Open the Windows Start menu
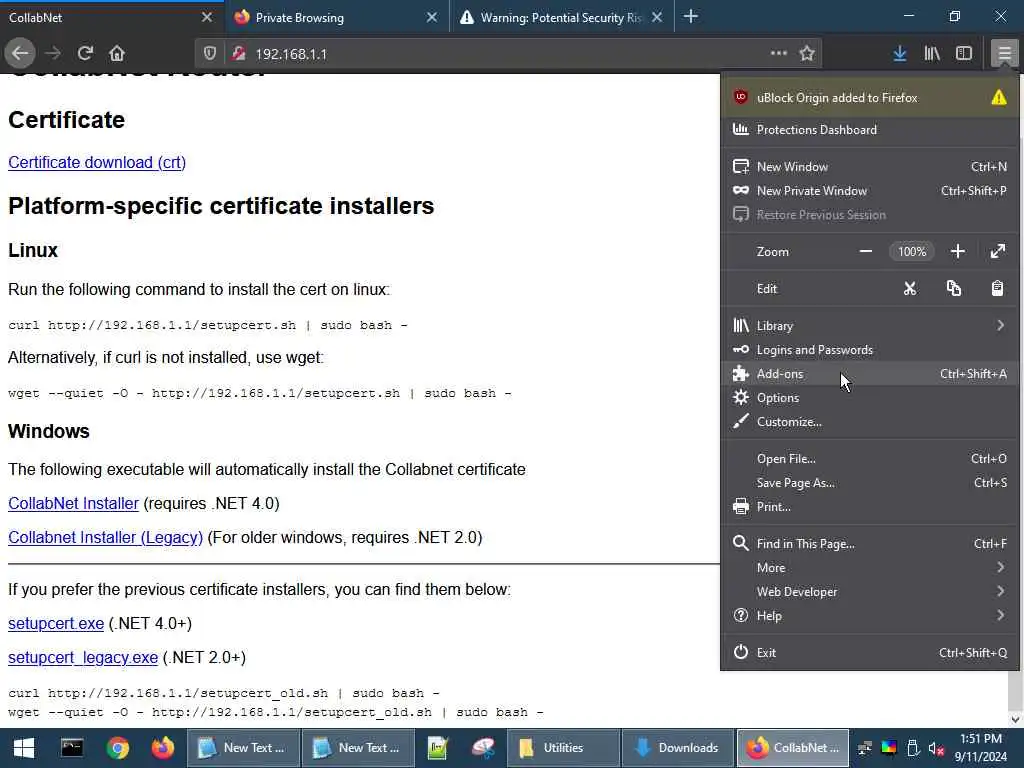Image resolution: width=1024 pixels, height=768 pixels. (24, 748)
